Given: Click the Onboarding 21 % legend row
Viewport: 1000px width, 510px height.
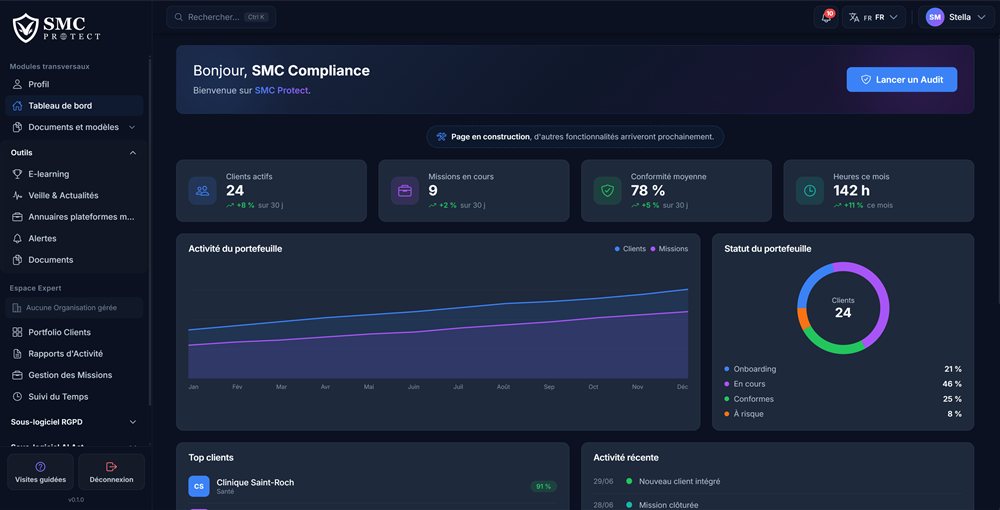Looking at the screenshot, I should (842, 369).
